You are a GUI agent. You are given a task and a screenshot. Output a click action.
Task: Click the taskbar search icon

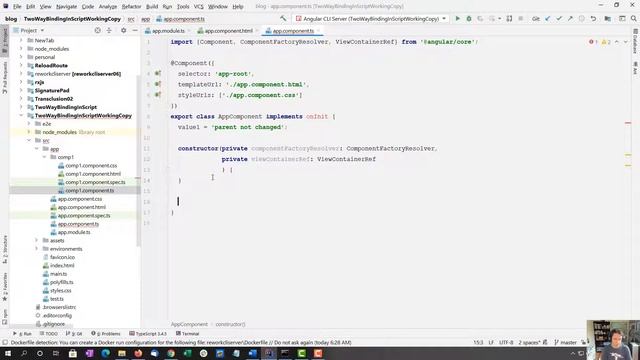pyautogui.click(x=24, y=353)
